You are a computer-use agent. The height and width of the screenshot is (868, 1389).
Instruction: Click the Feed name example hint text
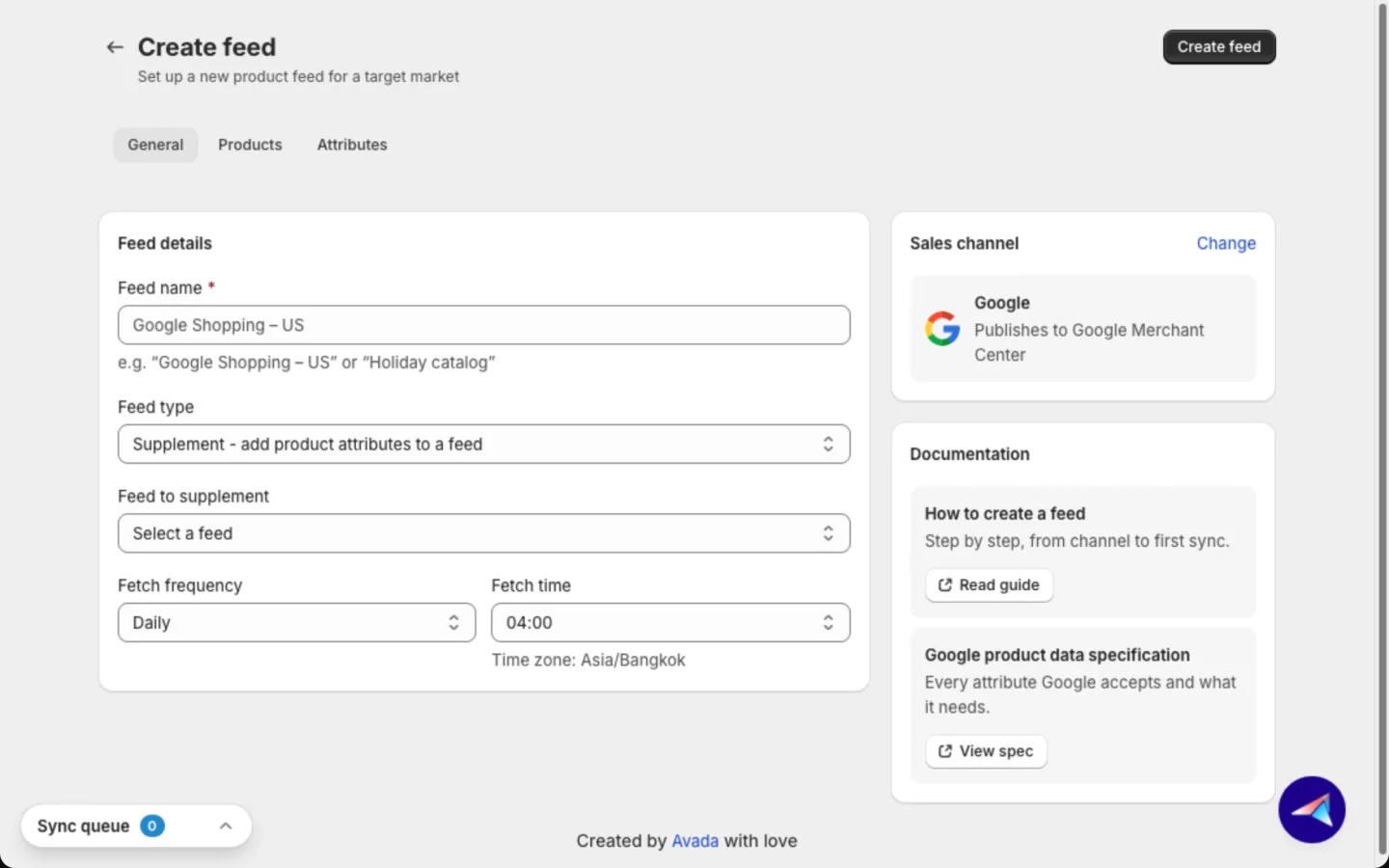[307, 363]
